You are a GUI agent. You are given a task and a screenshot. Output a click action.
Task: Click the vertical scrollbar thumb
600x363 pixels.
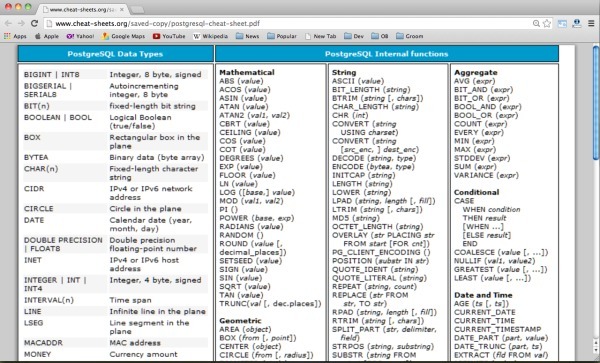596,102
